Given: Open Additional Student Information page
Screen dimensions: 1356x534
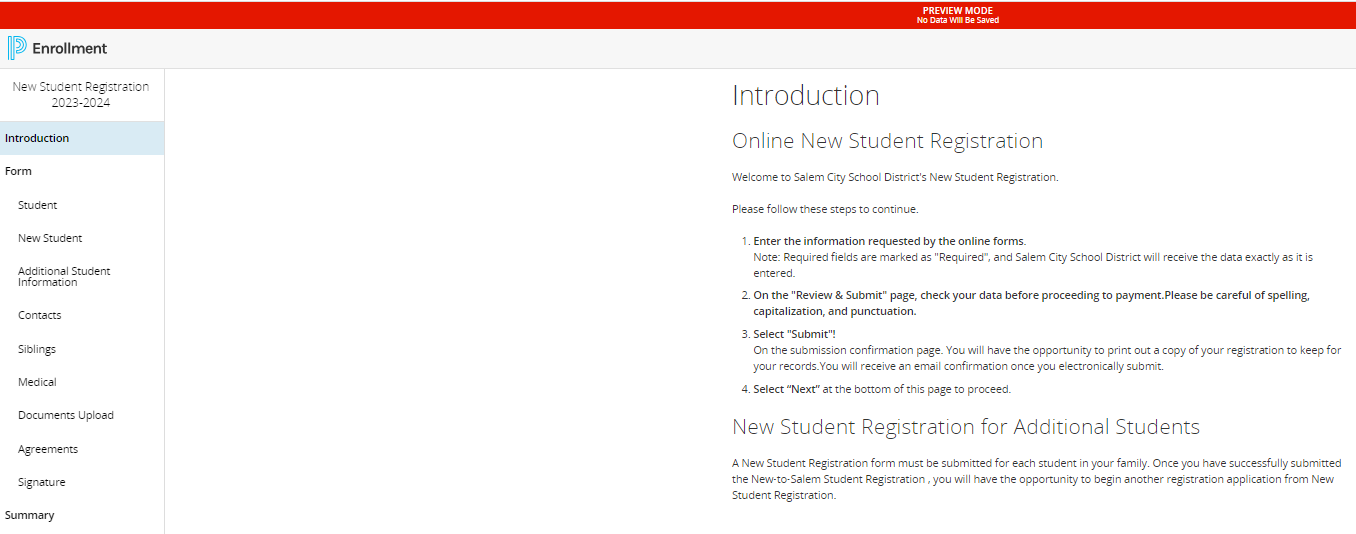Looking at the screenshot, I should tap(64, 276).
